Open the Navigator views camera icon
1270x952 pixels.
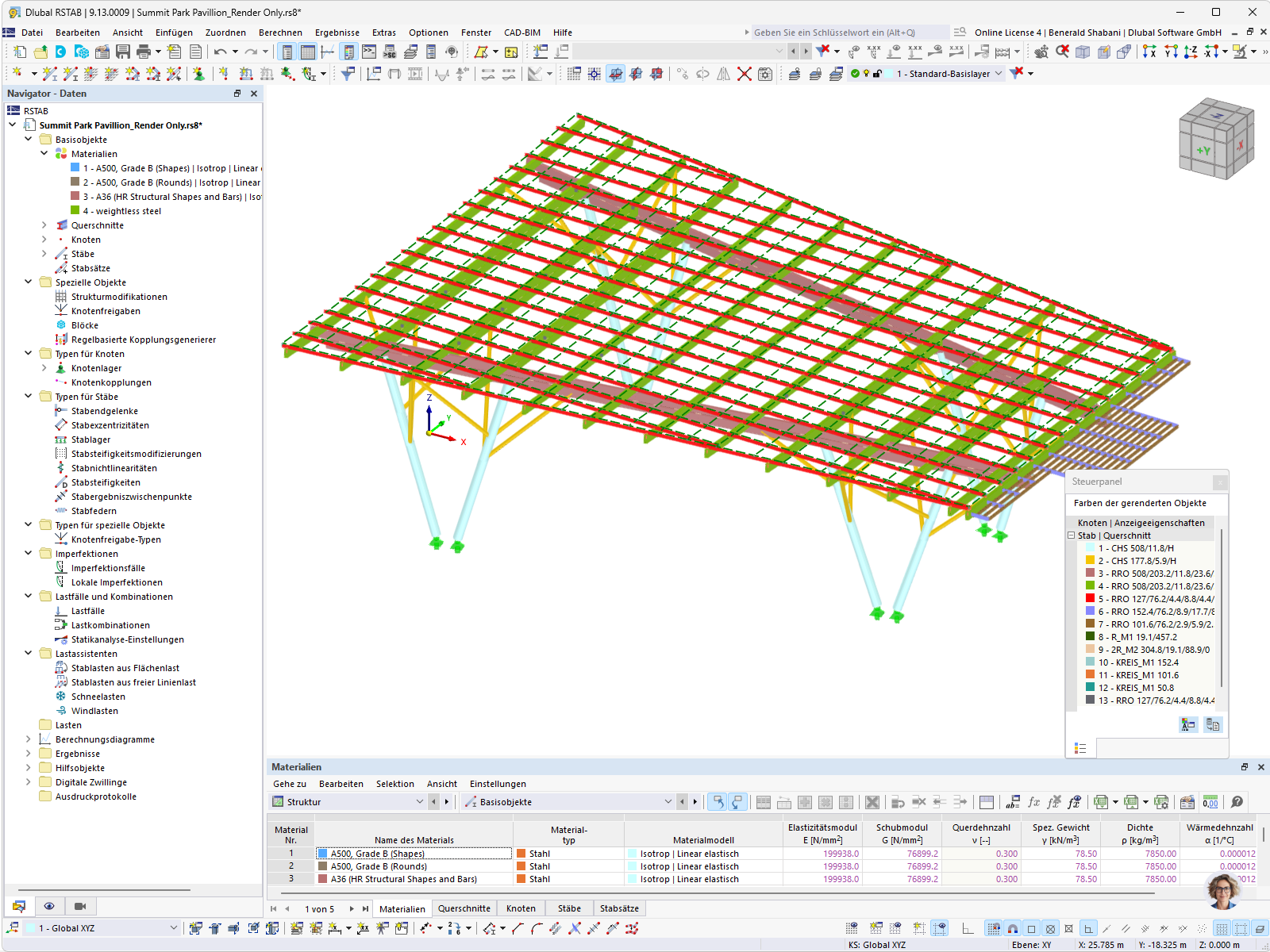(80, 906)
